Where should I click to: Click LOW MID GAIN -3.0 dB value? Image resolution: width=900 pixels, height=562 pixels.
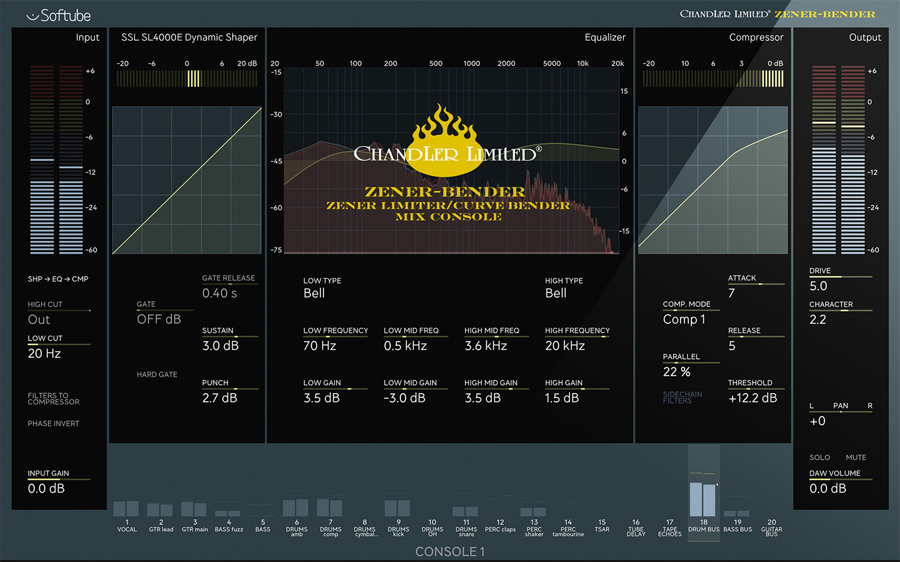tap(404, 398)
